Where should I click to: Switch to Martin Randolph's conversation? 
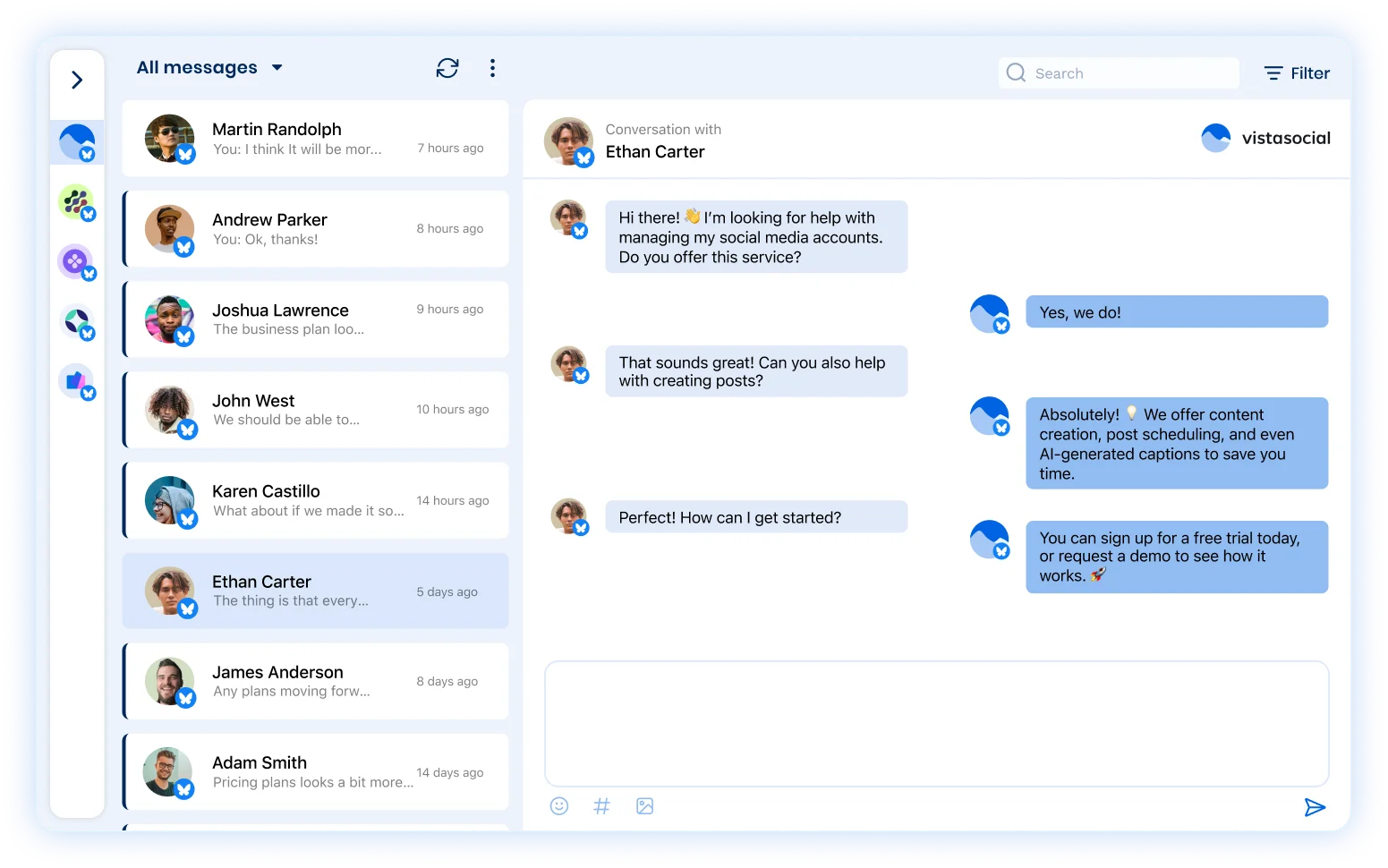315,139
